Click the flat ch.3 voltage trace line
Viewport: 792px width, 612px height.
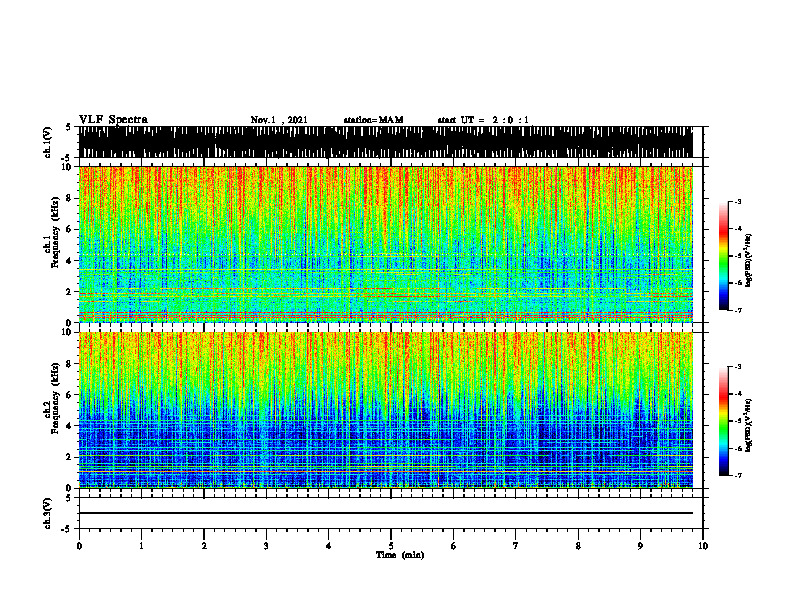[385, 513]
